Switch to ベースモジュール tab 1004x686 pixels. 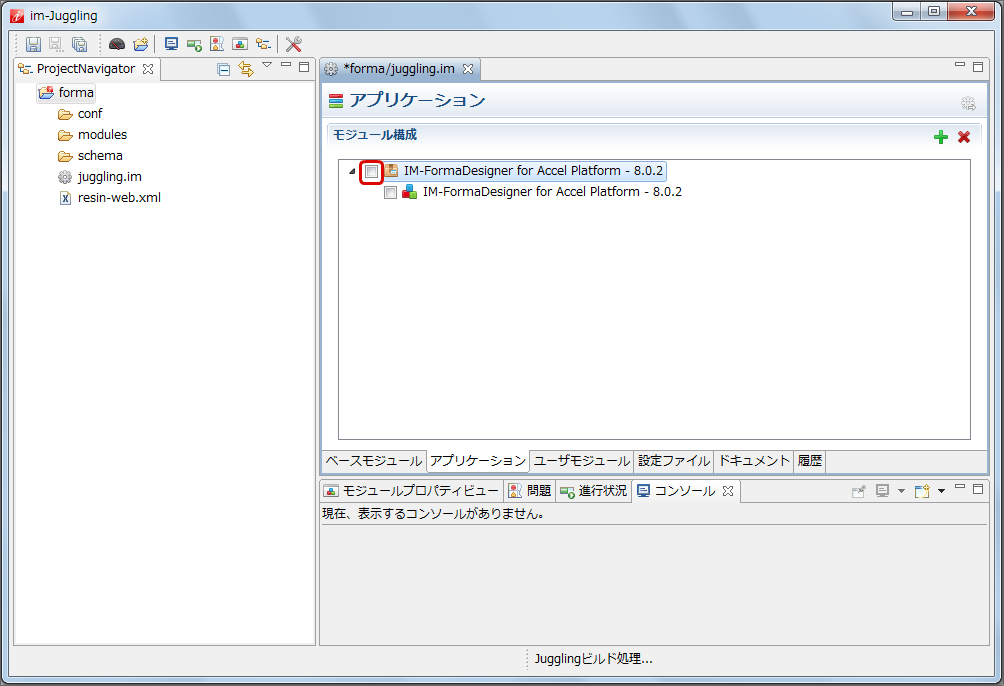tap(373, 461)
